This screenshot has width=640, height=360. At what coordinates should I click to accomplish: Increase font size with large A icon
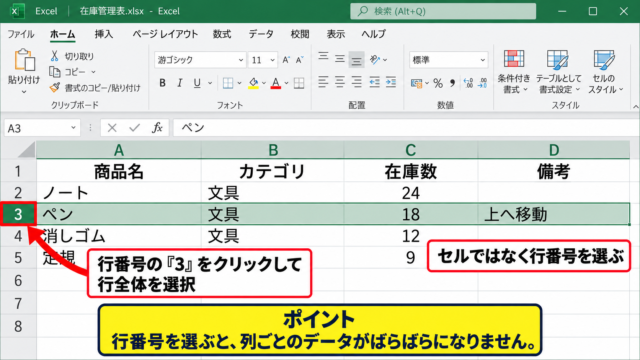coord(286,60)
